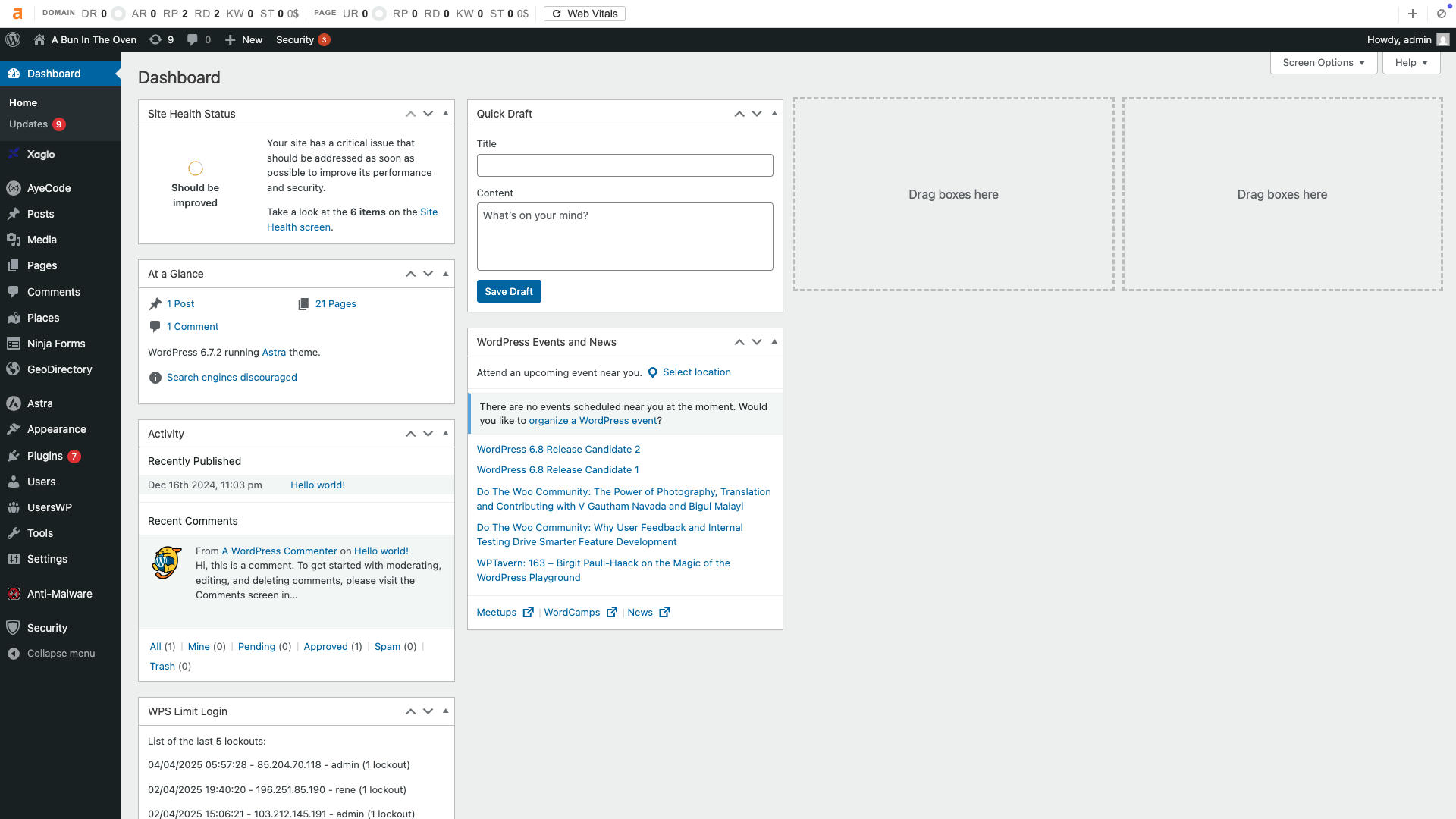Screen dimensions: 1456x819
Task: Click the Plugins plug sidebar icon
Action: [x=14, y=456]
